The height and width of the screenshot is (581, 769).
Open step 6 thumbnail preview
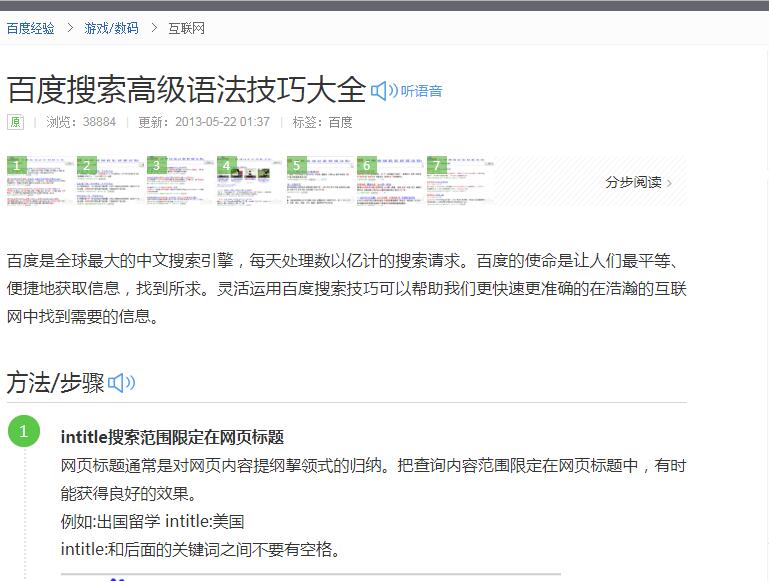[x=391, y=180]
